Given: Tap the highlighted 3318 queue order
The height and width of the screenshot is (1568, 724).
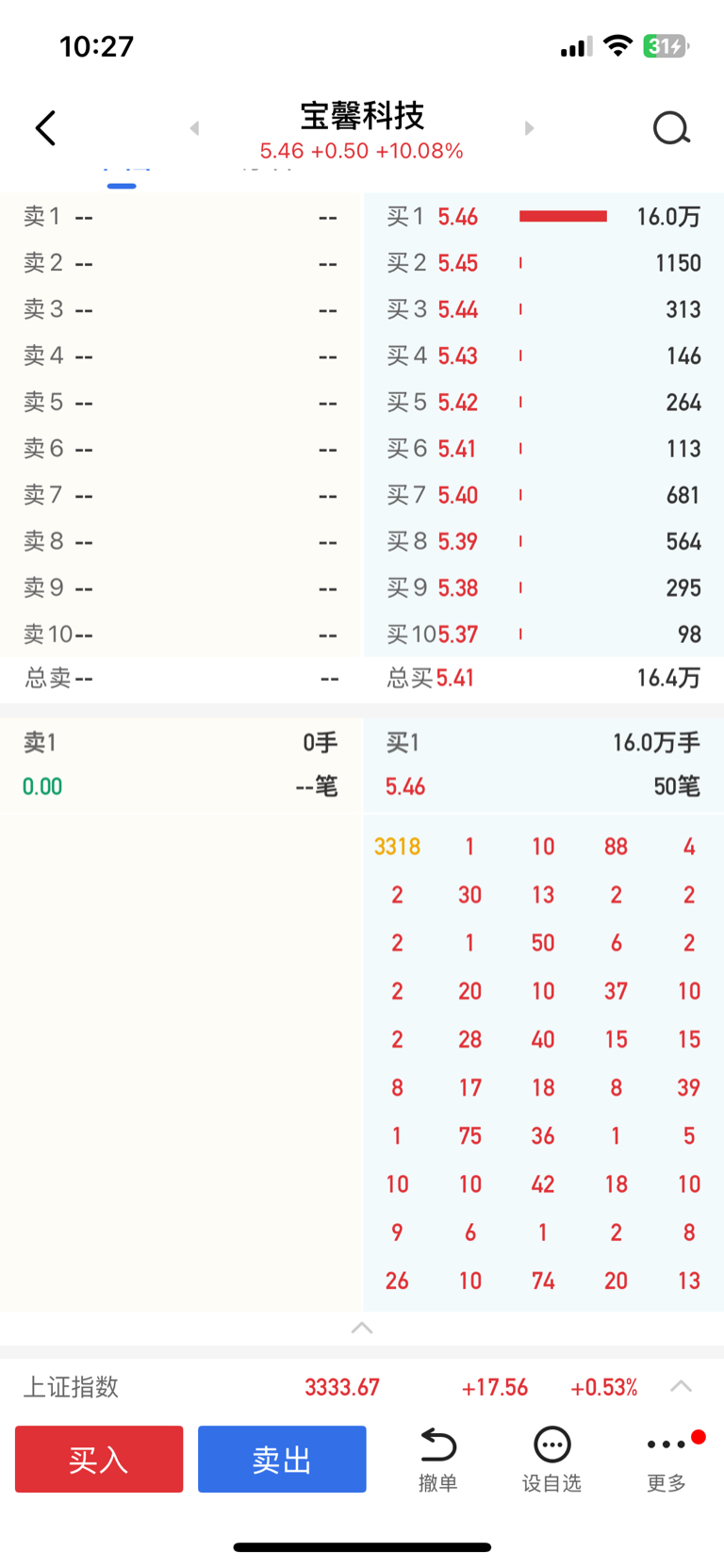Looking at the screenshot, I should point(397,847).
